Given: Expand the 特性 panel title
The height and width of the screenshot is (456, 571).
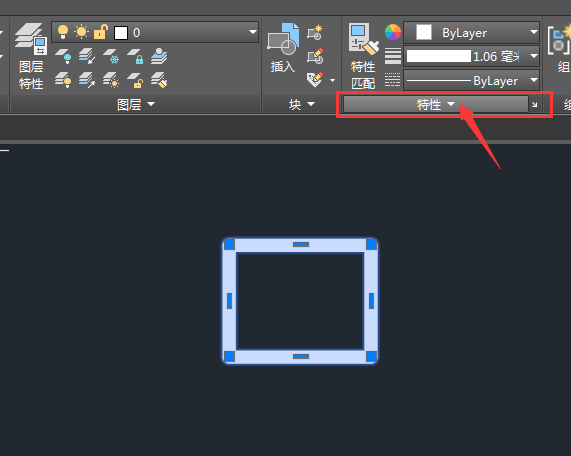Looking at the screenshot, I should [x=436, y=105].
